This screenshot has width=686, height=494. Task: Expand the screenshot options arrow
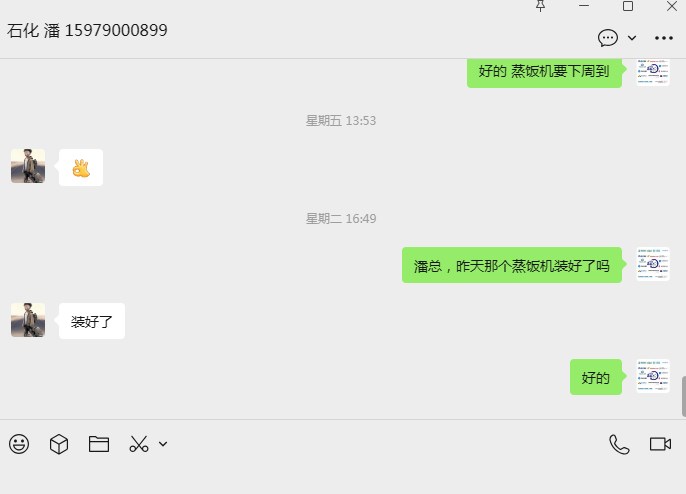pos(163,444)
